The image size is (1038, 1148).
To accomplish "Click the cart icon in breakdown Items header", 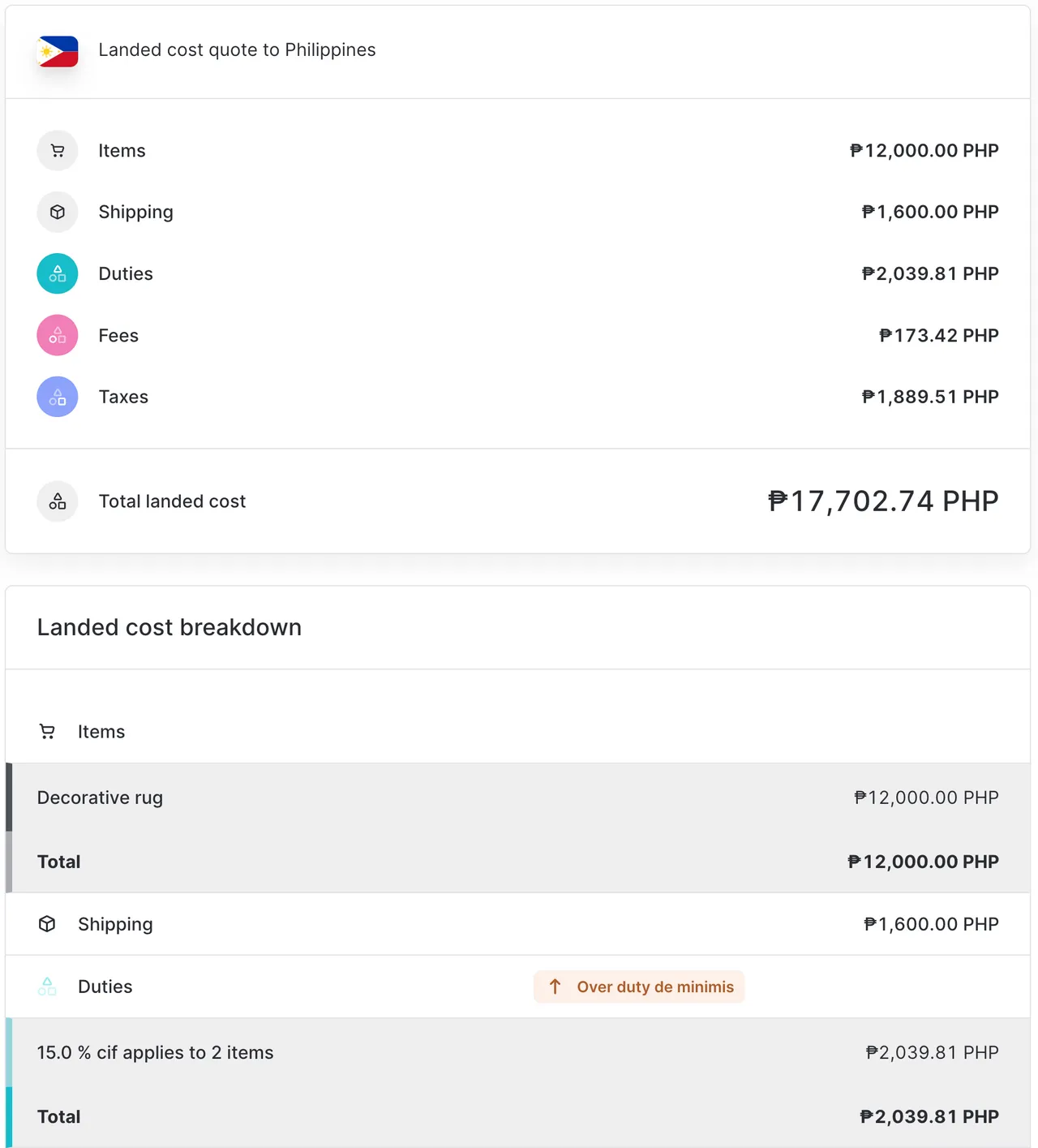I will point(48,732).
